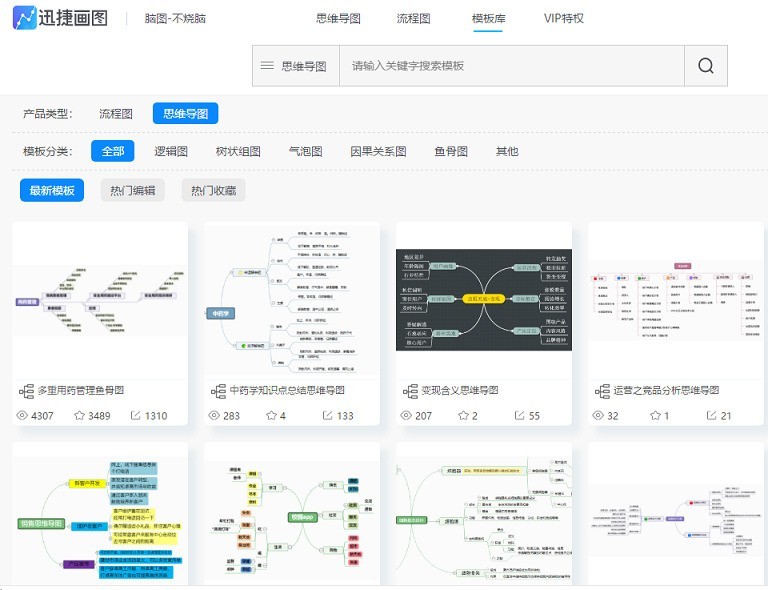This screenshot has width=768, height=590.
Task: Sort by 热门收藏
Action: coord(214,190)
